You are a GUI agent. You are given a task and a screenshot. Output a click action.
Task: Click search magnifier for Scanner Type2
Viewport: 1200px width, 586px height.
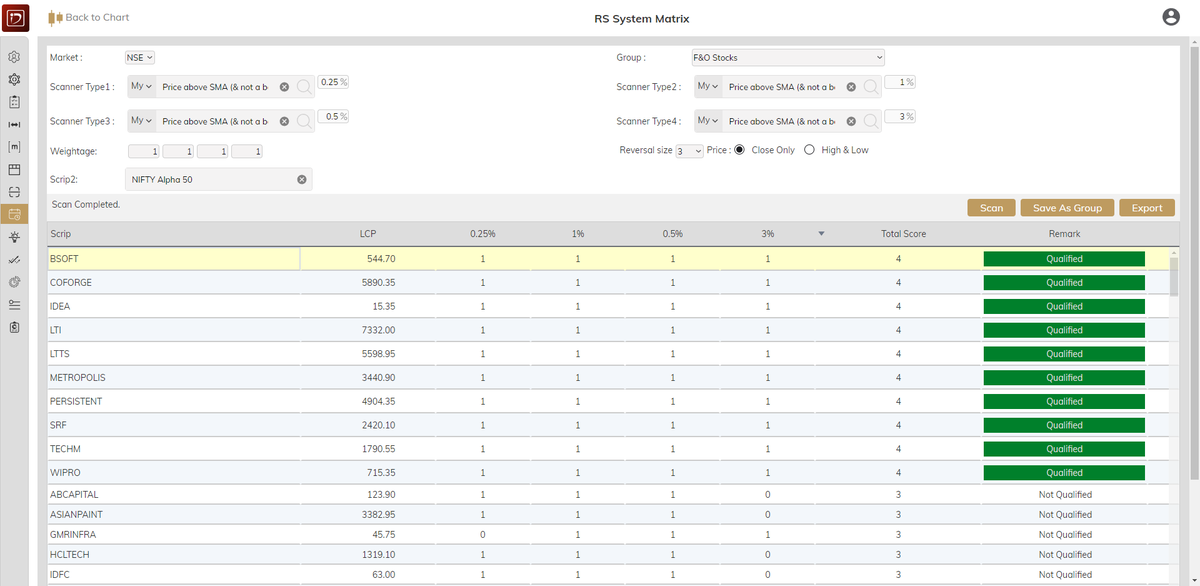tap(871, 88)
